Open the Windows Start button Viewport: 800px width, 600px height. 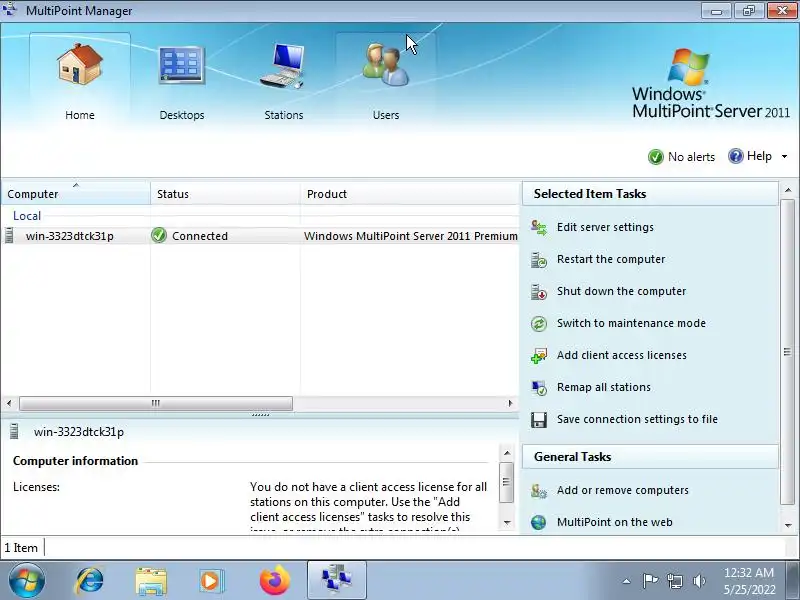tap(27, 581)
